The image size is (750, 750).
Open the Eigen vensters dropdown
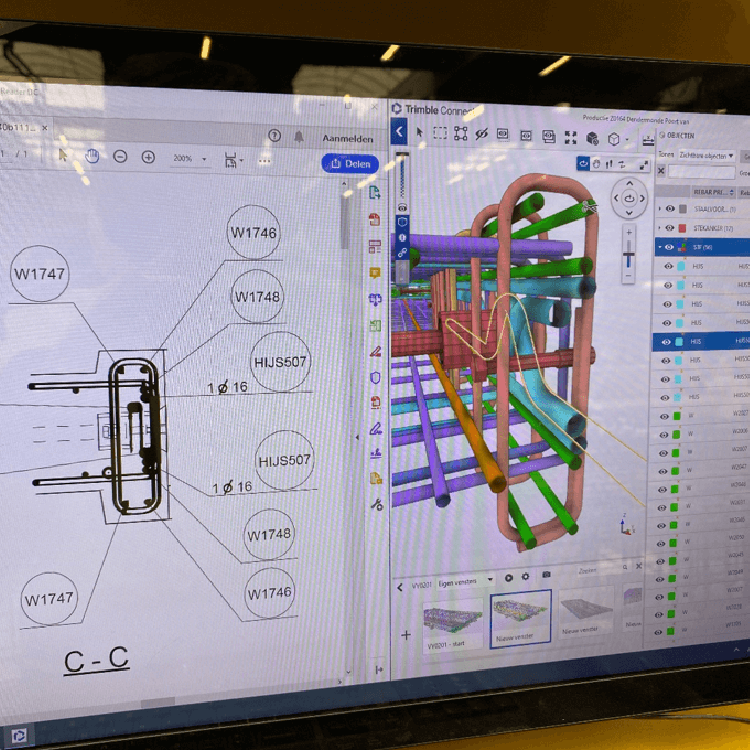[x=465, y=583]
